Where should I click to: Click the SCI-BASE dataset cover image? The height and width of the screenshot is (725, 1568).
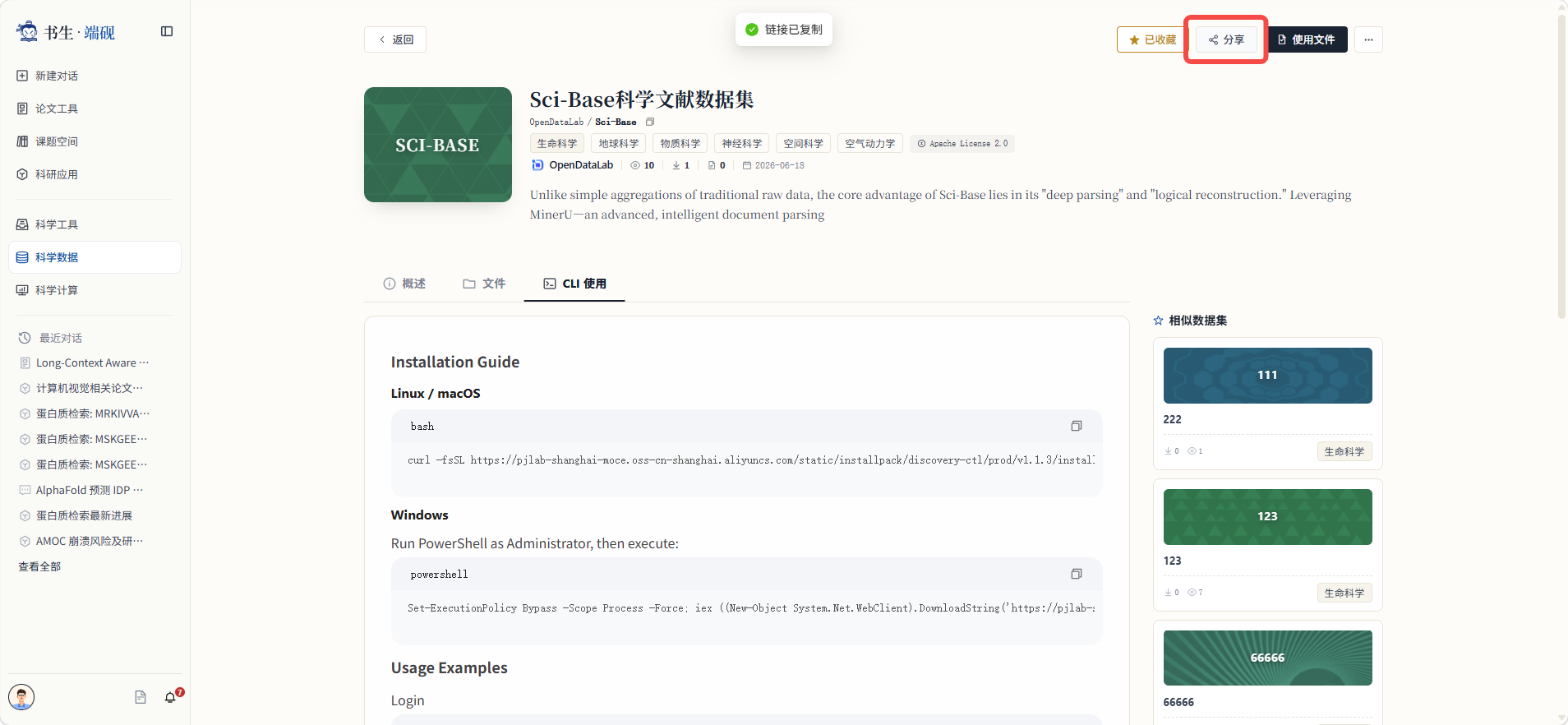[x=438, y=145]
